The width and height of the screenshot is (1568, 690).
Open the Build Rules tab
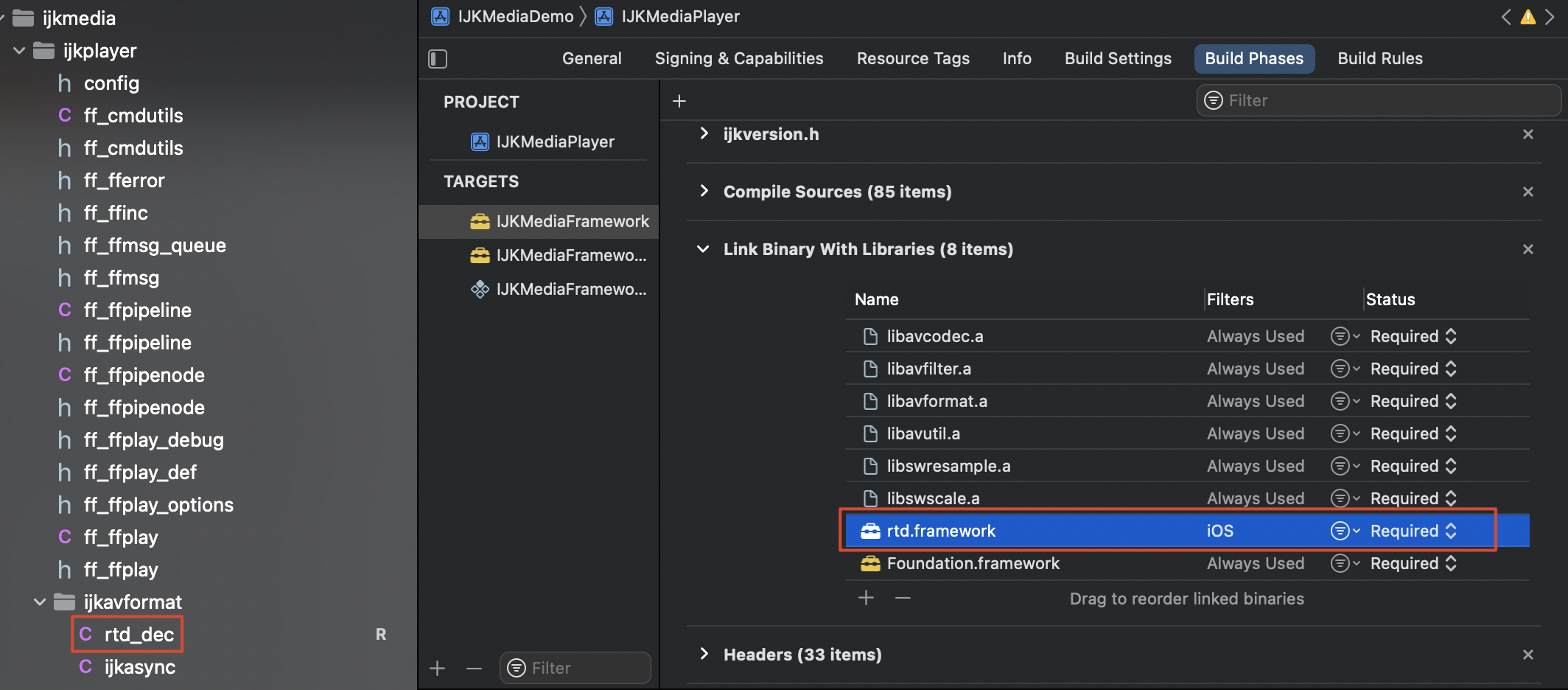[1380, 58]
